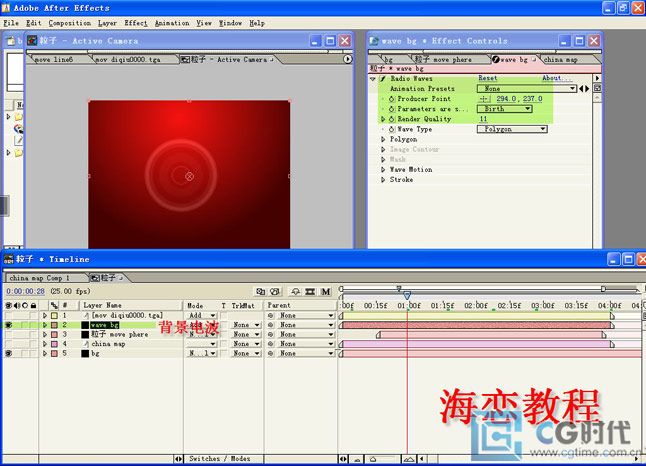Toggle preserve transparency T box for layer 1
Image resolution: width=646 pixels, height=466 pixels.
(x=224, y=315)
